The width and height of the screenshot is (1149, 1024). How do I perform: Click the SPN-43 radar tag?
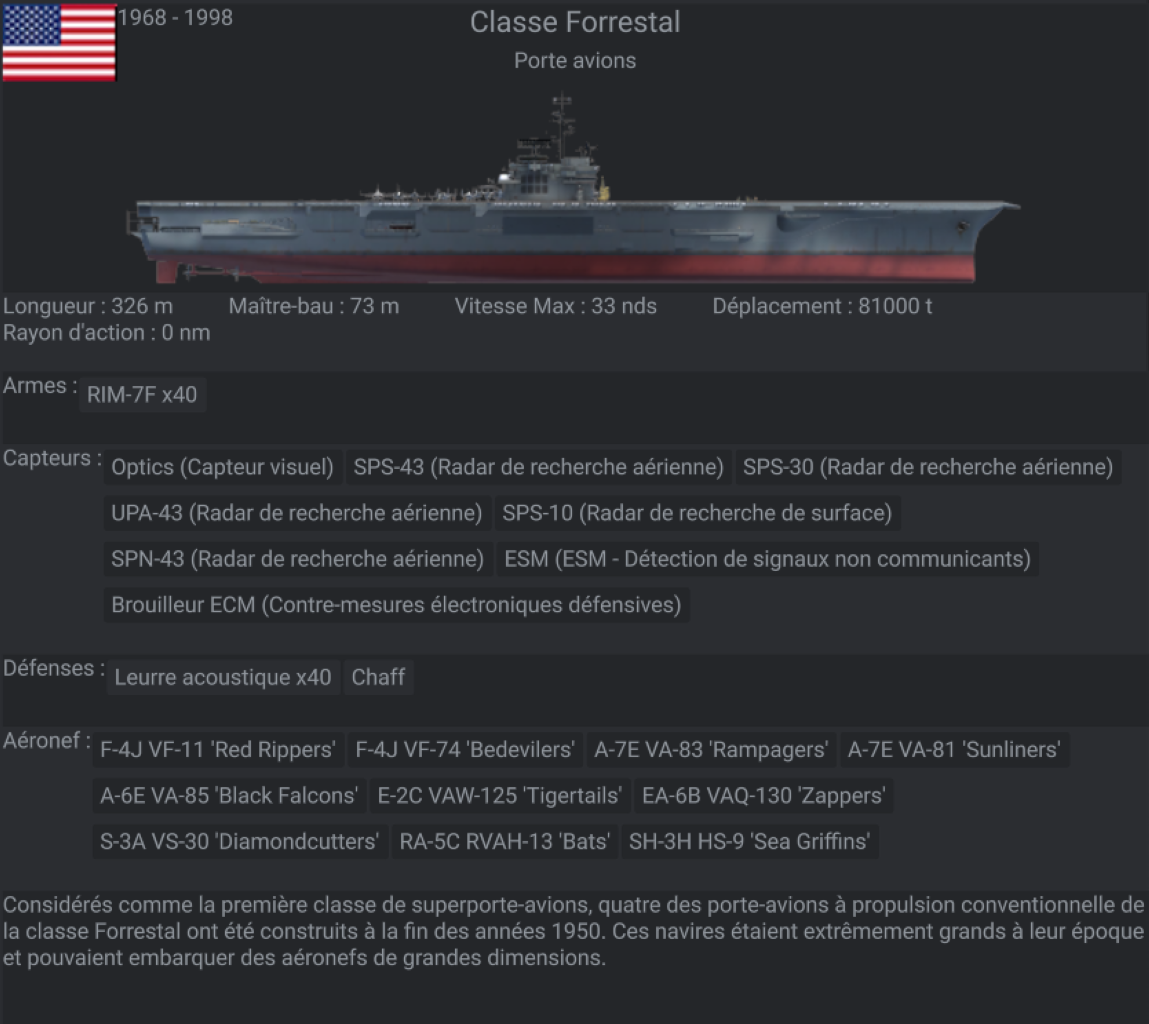click(297, 559)
